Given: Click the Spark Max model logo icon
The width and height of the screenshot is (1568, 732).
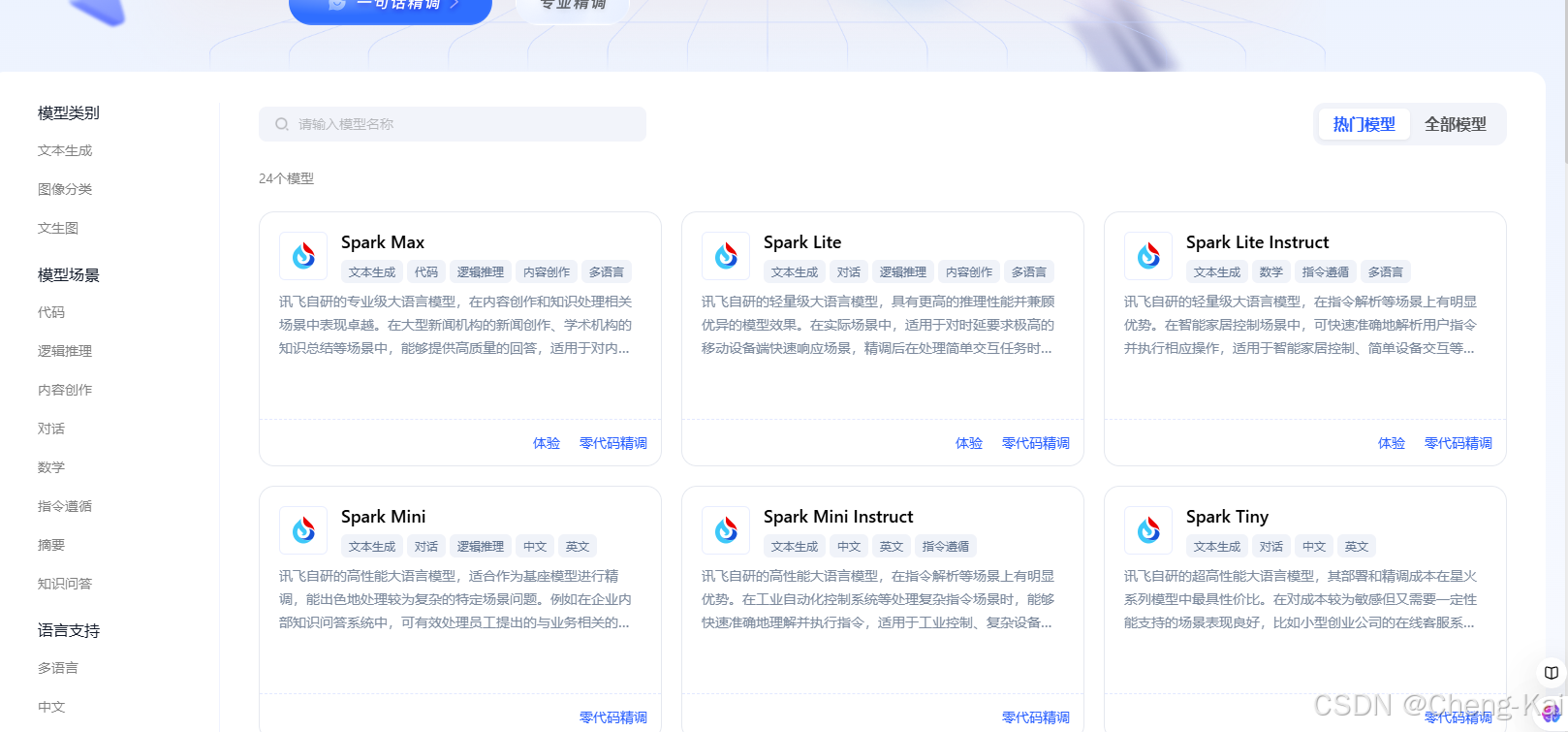Looking at the screenshot, I should click(303, 256).
